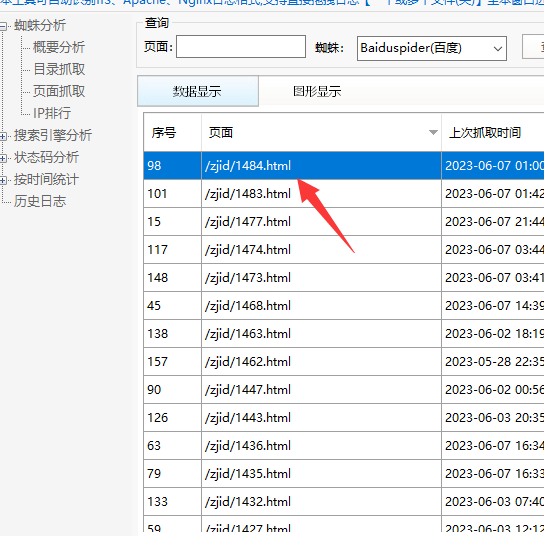Select the row /zjid/1477.html
544x536 pixels.
344,222
